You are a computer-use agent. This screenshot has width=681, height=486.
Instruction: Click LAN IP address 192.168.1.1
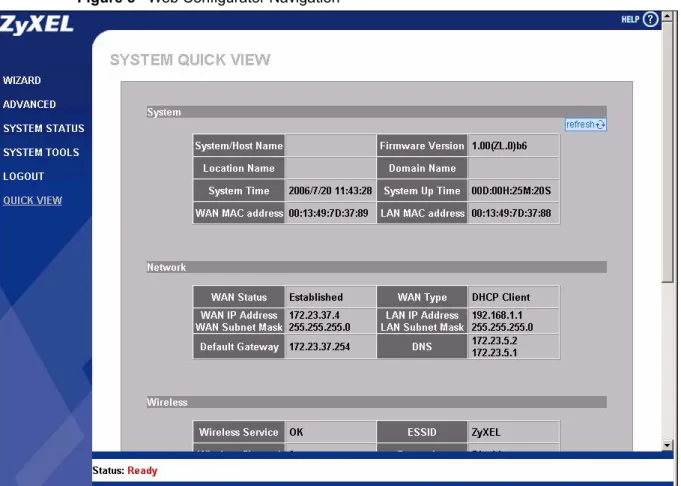click(x=497, y=315)
